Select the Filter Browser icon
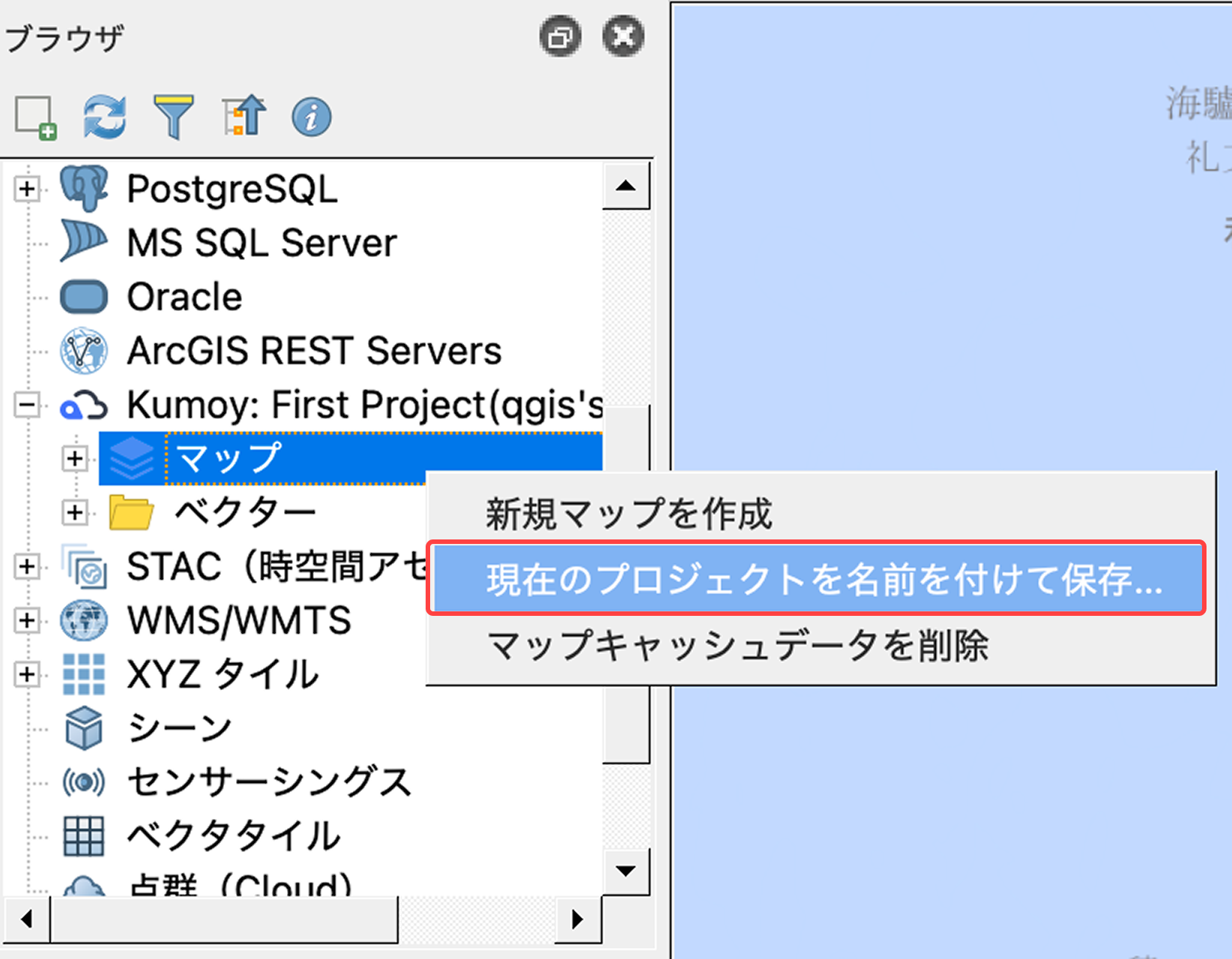This screenshot has width=1232, height=959. [x=175, y=116]
